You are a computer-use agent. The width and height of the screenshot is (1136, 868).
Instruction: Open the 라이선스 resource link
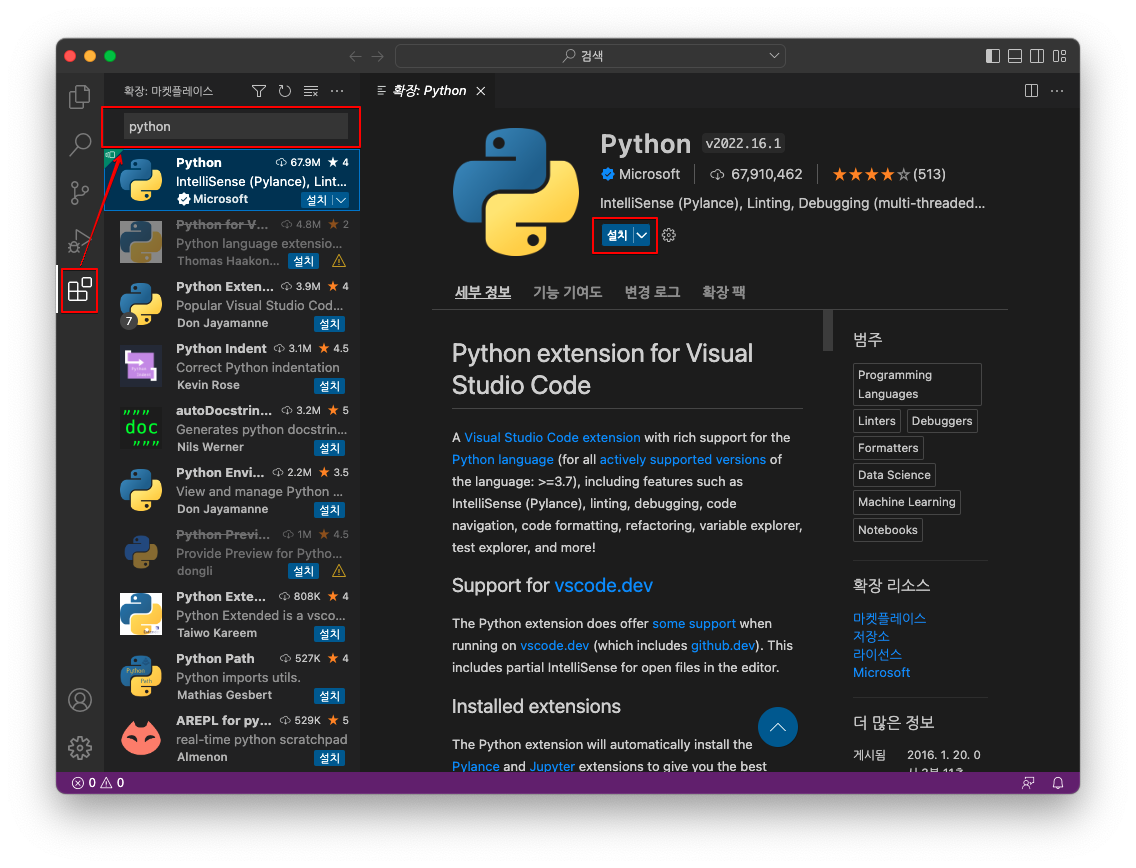pyautogui.click(x=877, y=654)
